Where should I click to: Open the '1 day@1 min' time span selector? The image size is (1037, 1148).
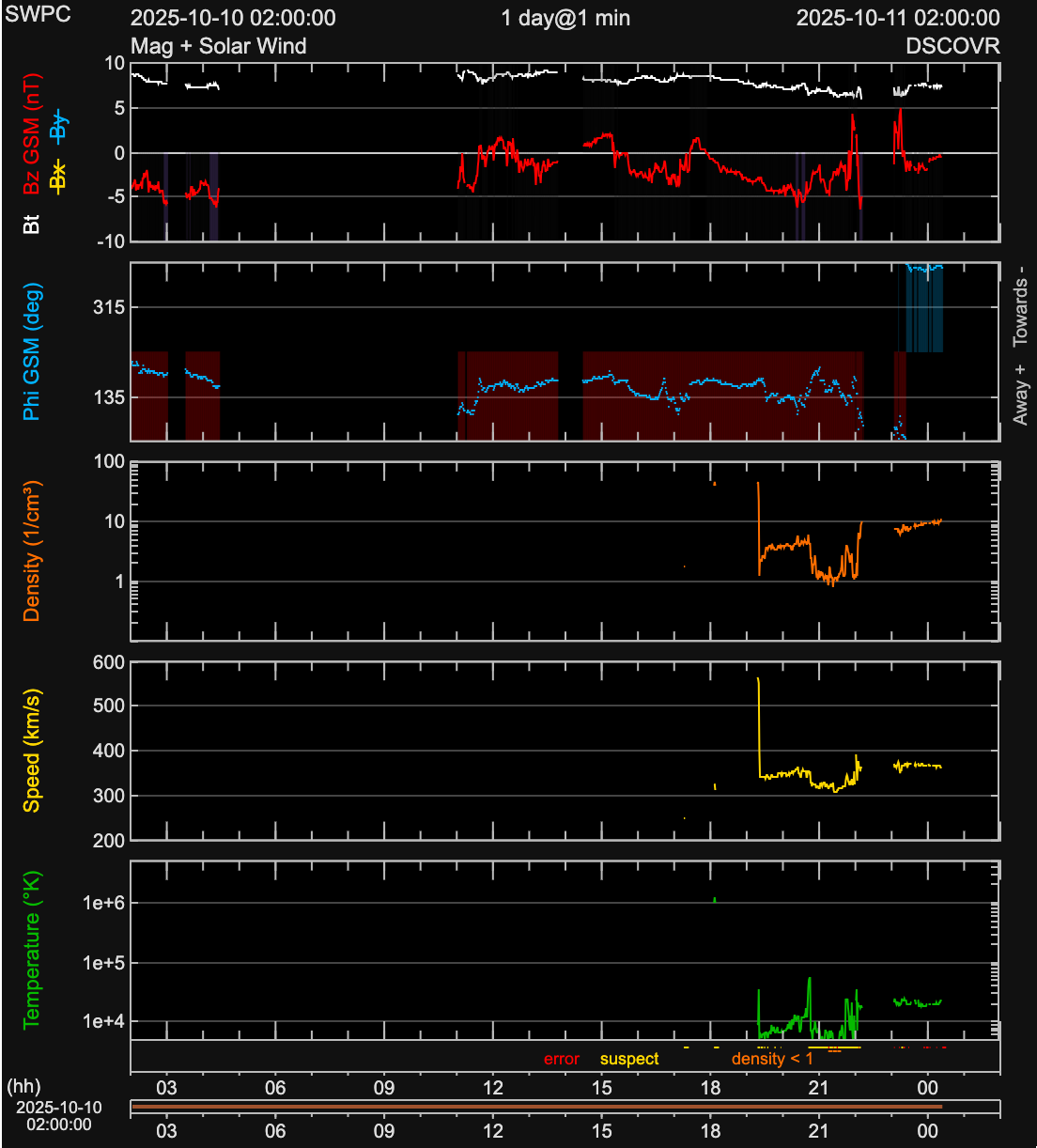(x=565, y=18)
